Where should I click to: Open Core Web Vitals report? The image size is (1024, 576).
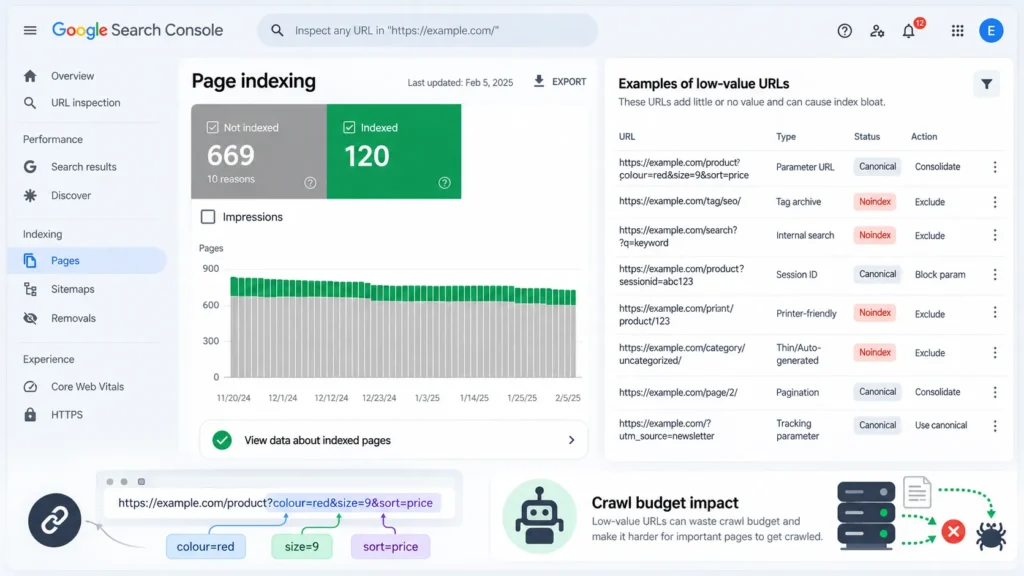click(x=87, y=387)
